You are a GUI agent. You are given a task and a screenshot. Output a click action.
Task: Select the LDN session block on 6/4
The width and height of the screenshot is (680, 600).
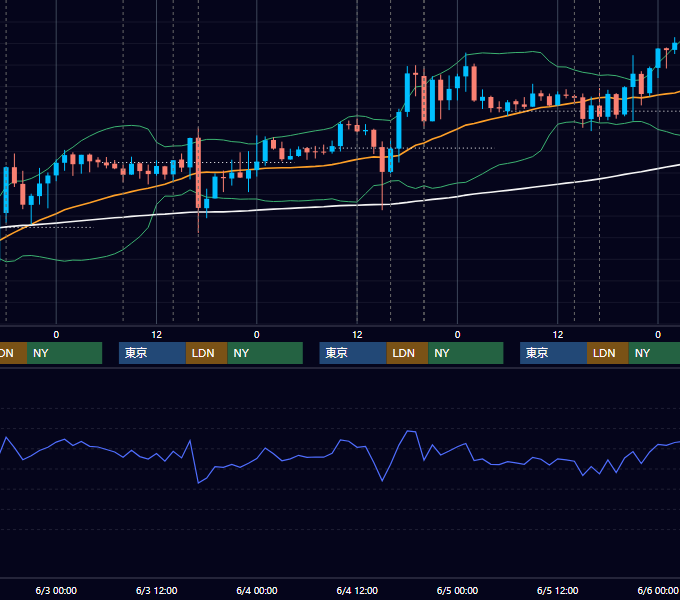[x=407, y=353]
